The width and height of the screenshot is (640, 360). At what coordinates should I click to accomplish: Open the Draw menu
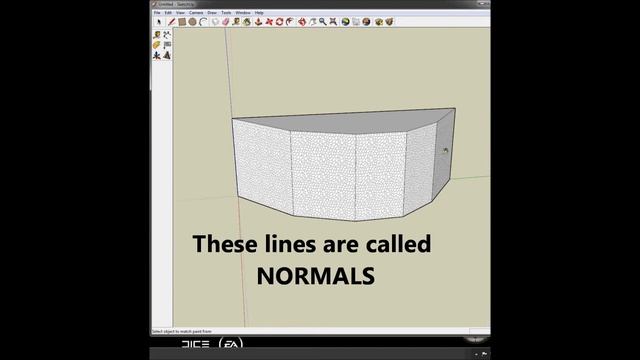coord(212,13)
